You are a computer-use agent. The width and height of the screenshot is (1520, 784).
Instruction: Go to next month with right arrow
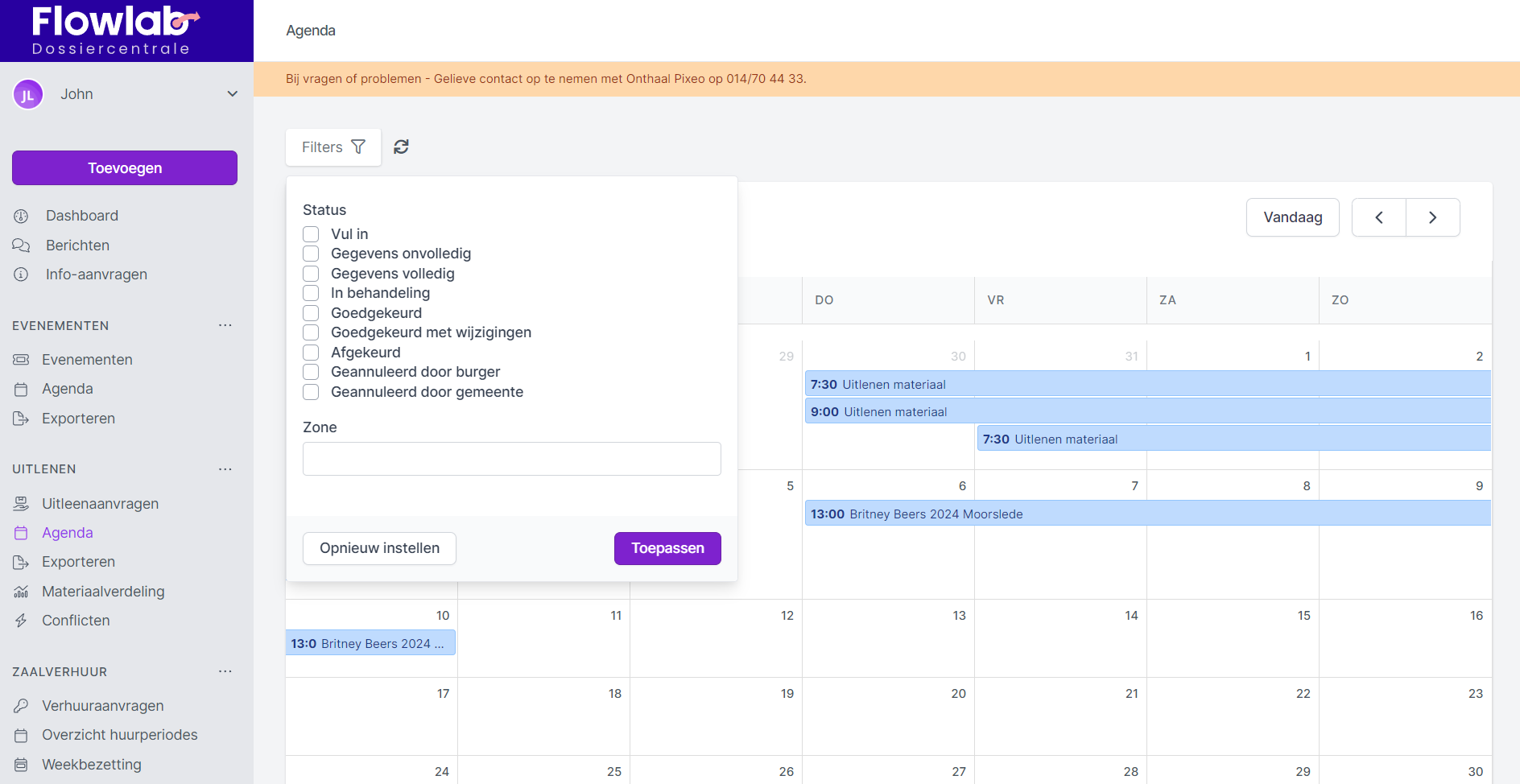click(1432, 217)
